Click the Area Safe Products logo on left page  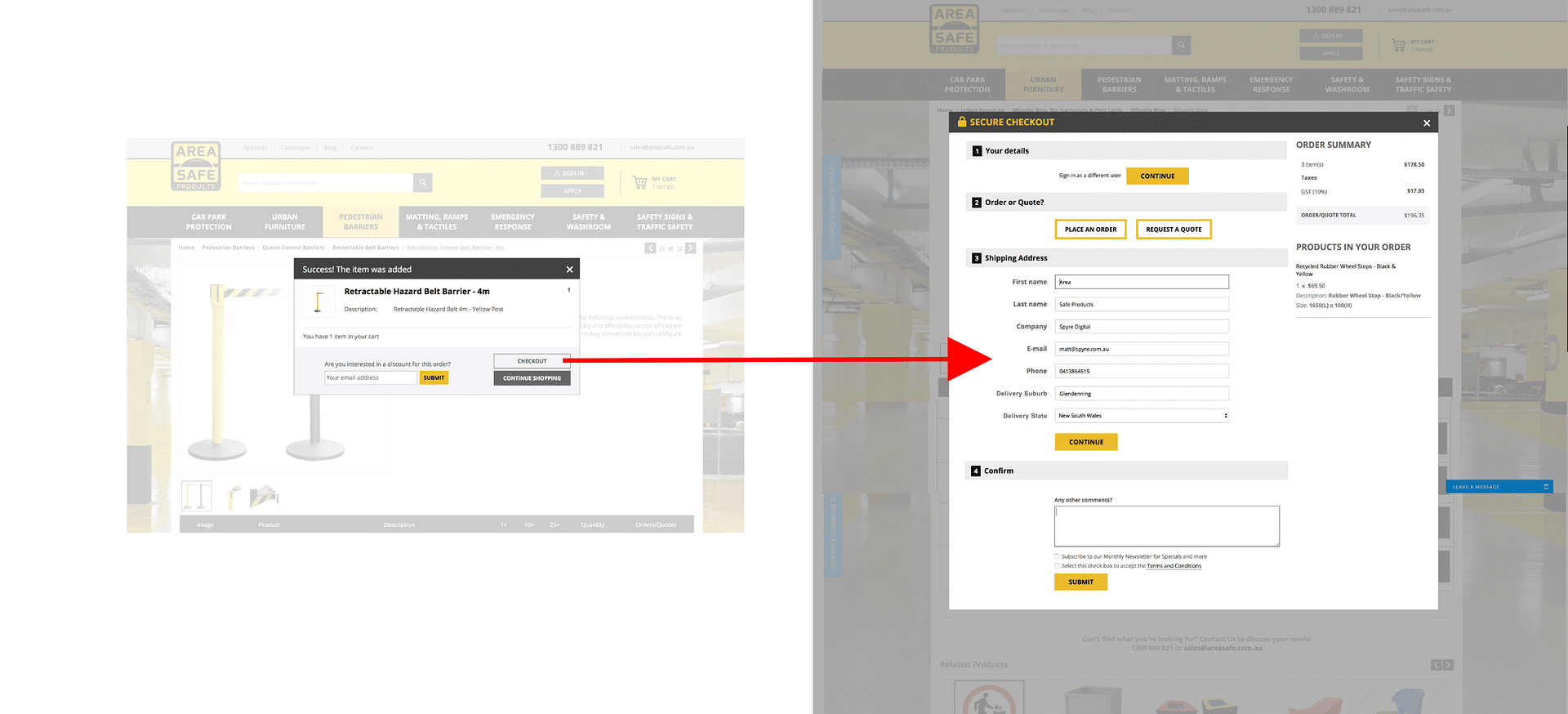click(x=196, y=167)
